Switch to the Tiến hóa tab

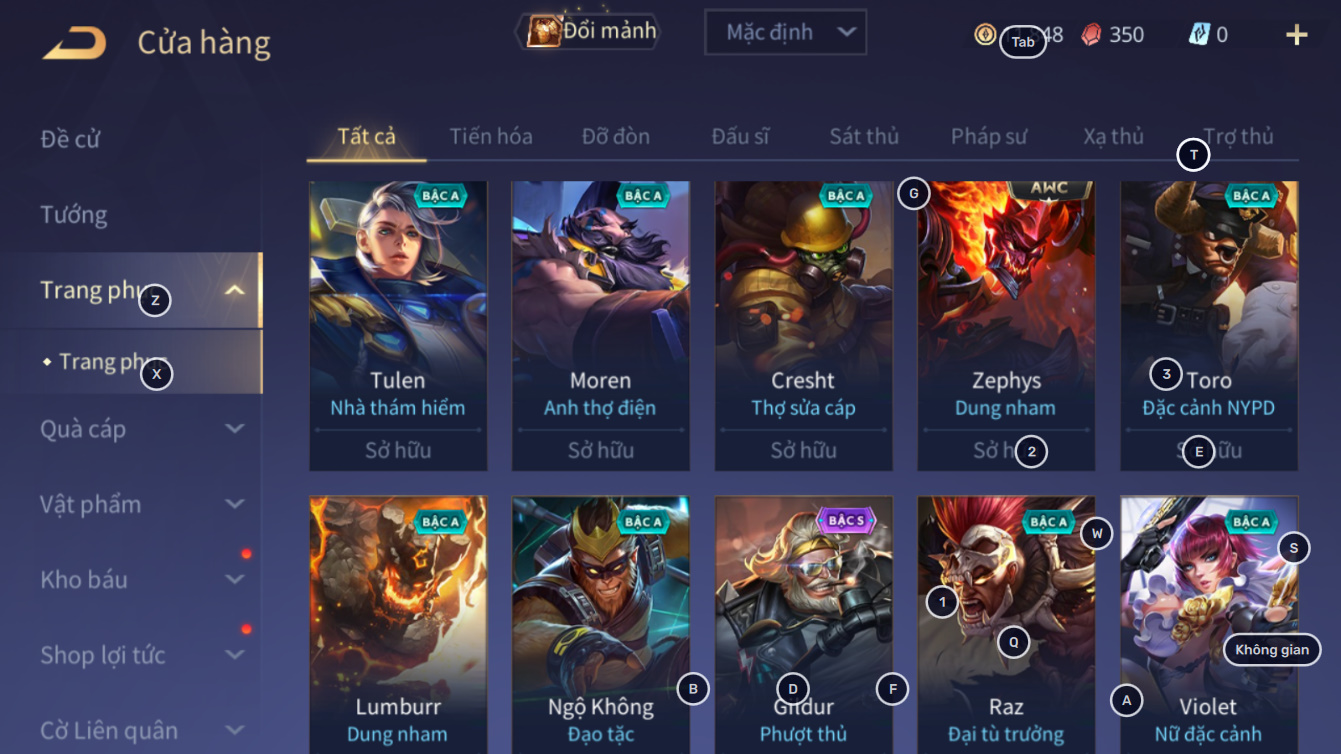point(491,137)
